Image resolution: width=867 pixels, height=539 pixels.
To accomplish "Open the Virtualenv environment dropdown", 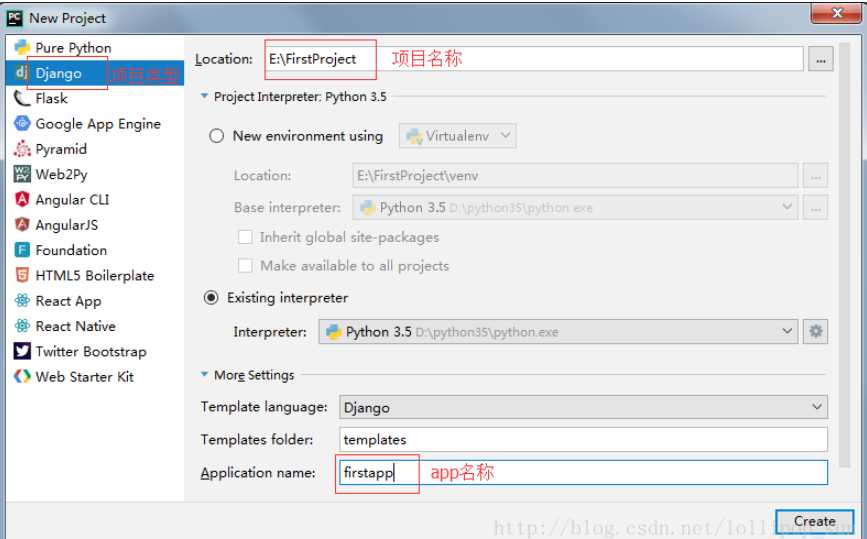I will tap(458, 135).
